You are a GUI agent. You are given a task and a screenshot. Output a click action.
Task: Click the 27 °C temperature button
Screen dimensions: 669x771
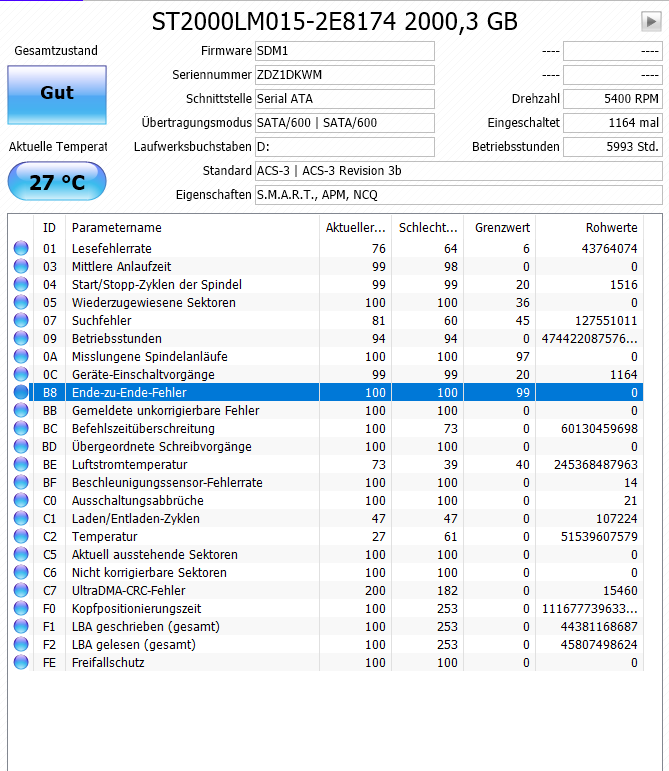pos(57,181)
